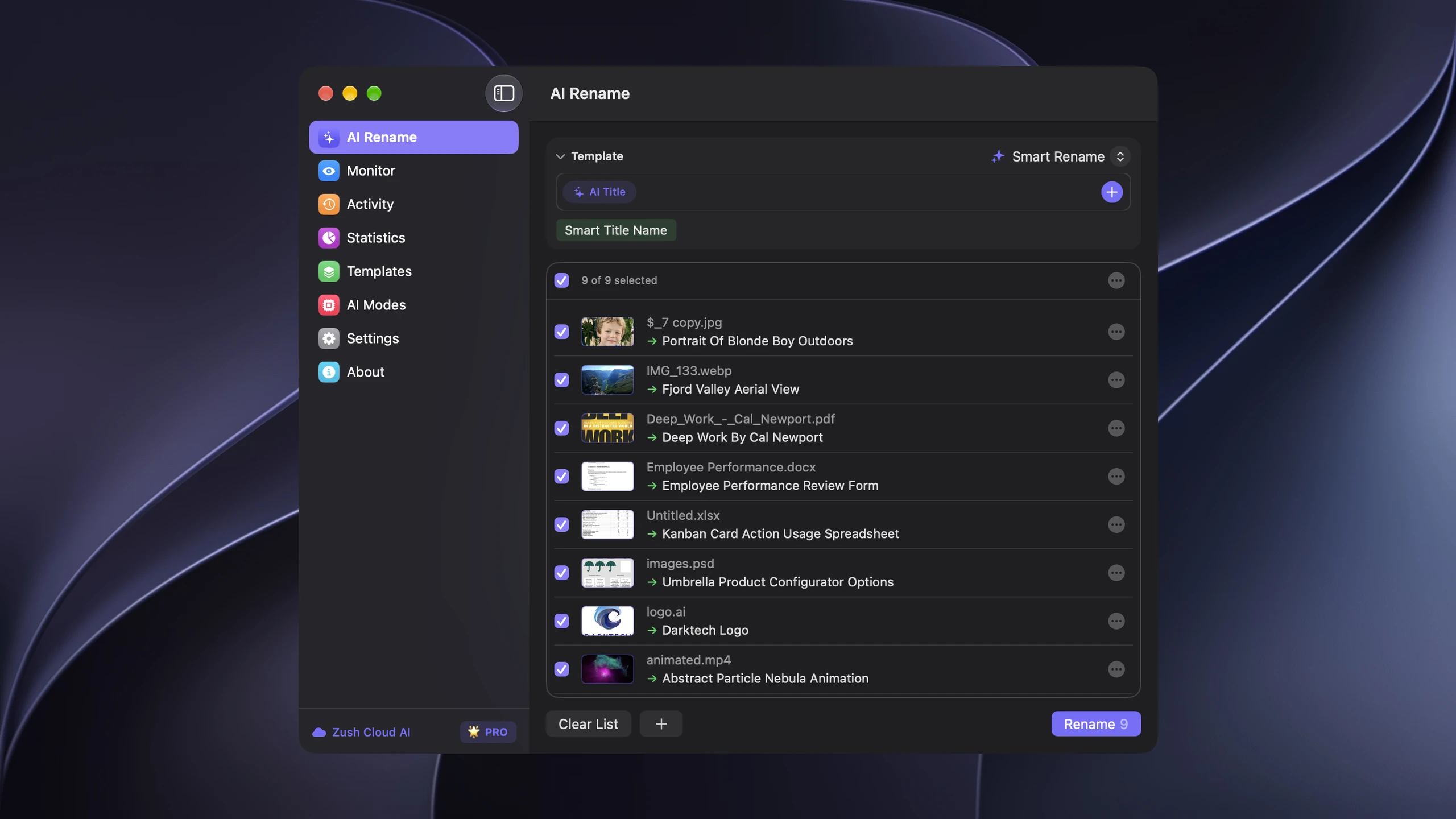1456x819 pixels.
Task: Click the nebula animation thumbnail
Action: click(x=607, y=669)
